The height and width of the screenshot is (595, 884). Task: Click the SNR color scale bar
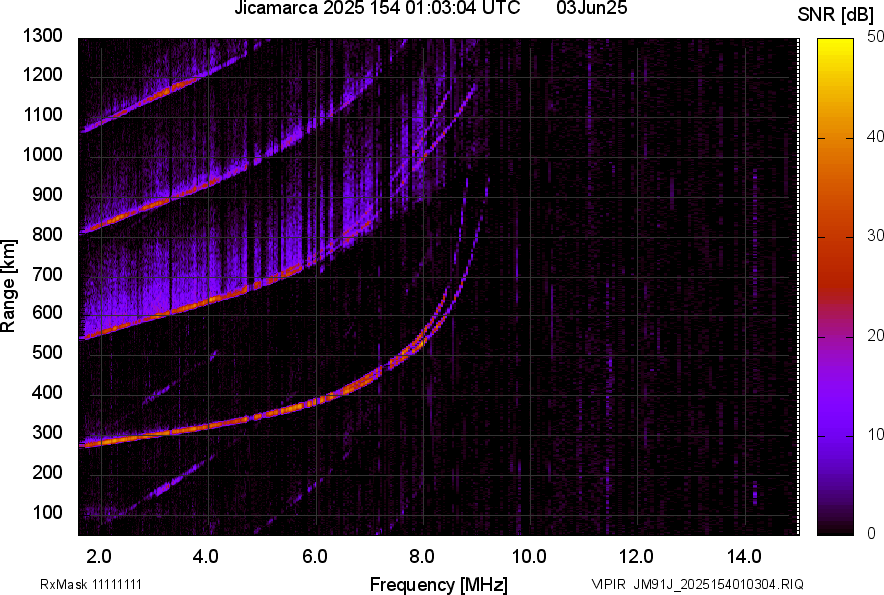coord(836,287)
